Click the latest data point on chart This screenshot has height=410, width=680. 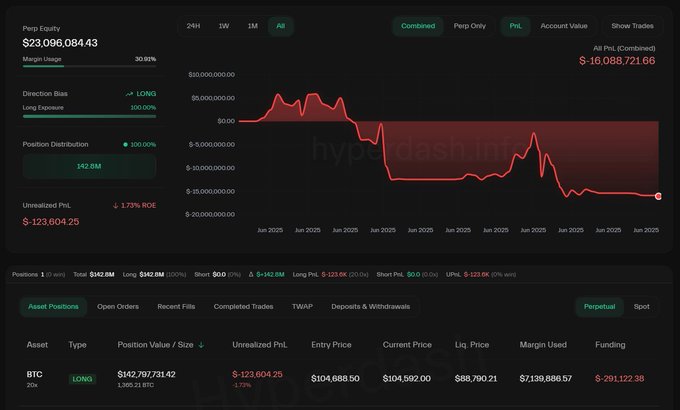(658, 197)
